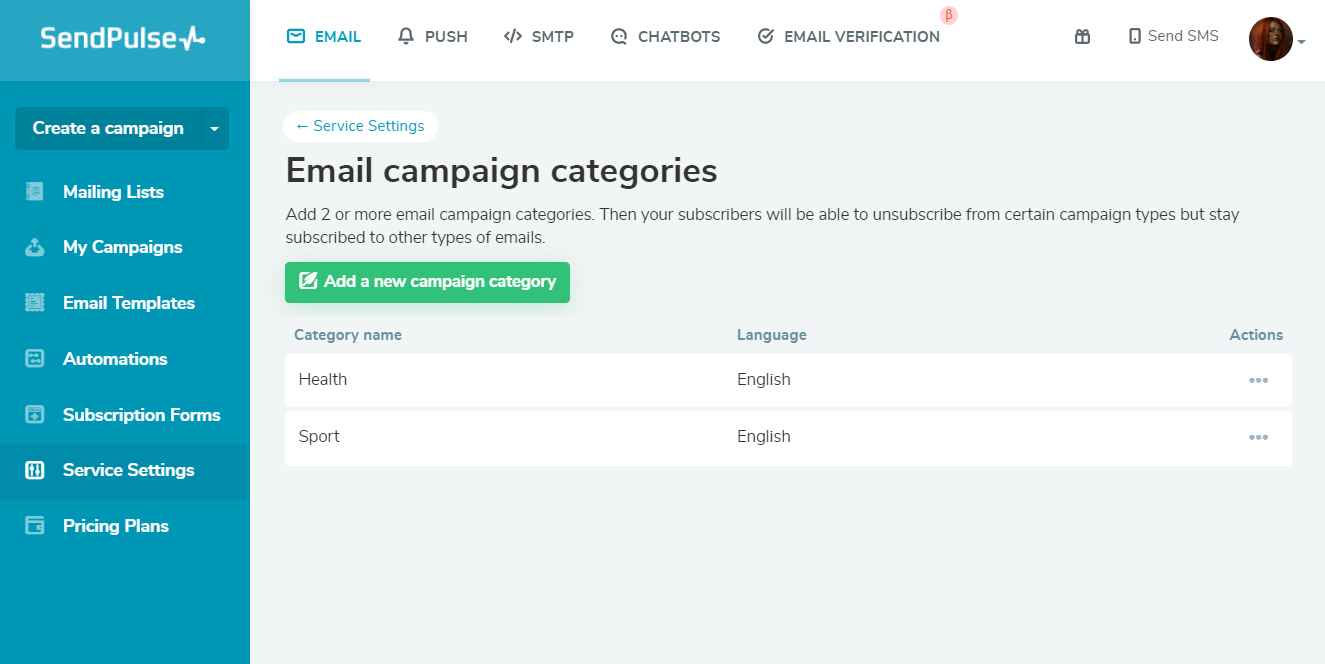Click the Email Templates sidebar icon

(35, 303)
